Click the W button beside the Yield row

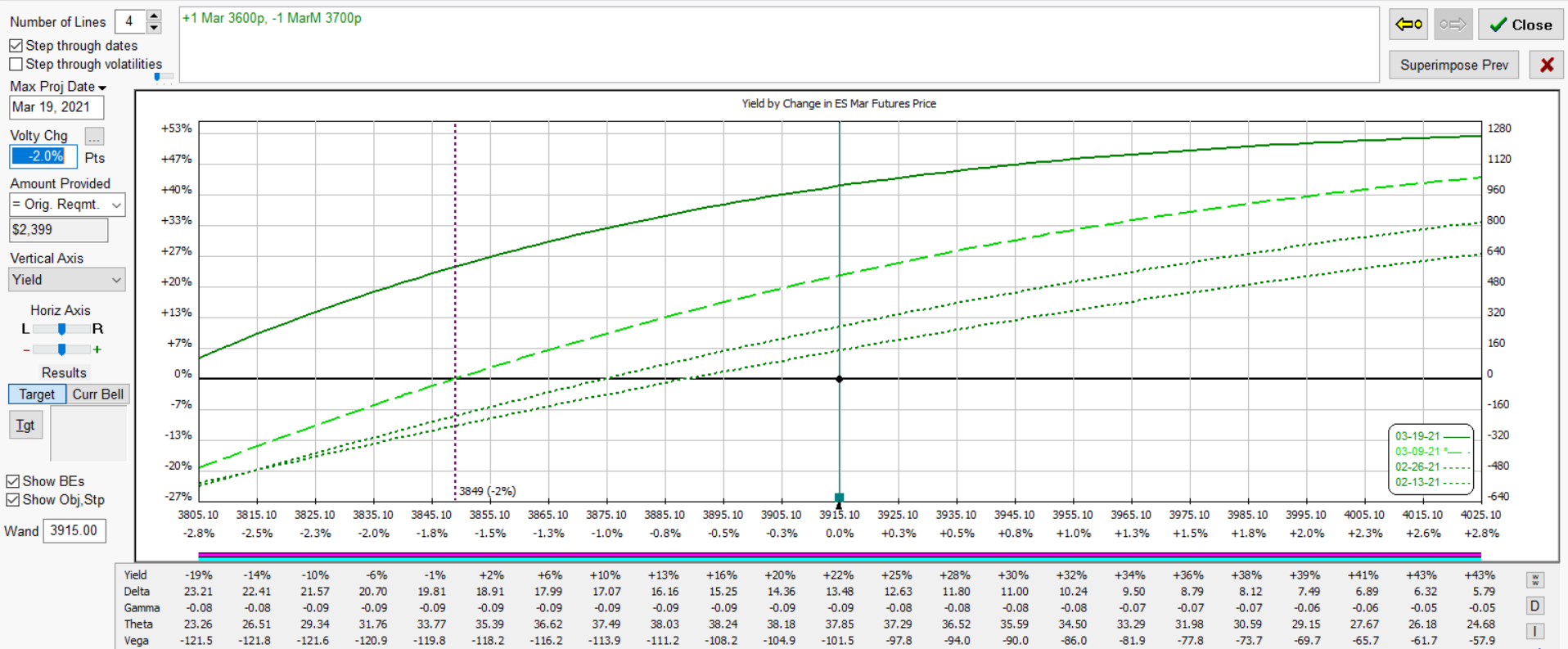click(x=1535, y=579)
